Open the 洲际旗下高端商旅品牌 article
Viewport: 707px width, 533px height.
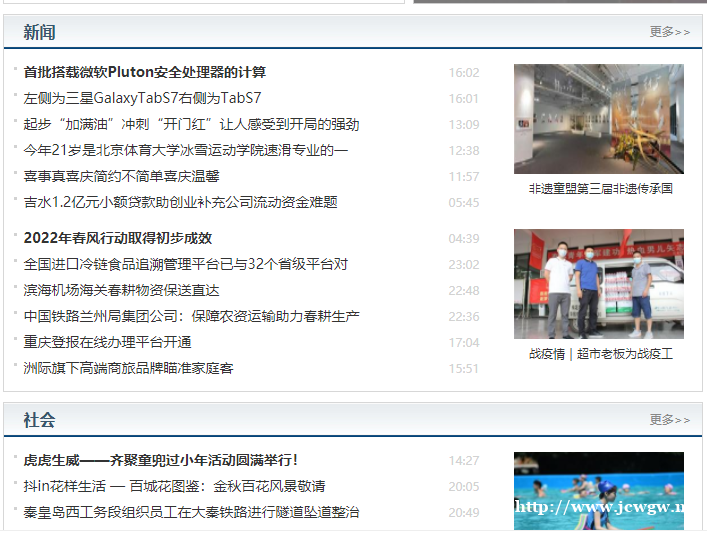pyautogui.click(x=128, y=368)
